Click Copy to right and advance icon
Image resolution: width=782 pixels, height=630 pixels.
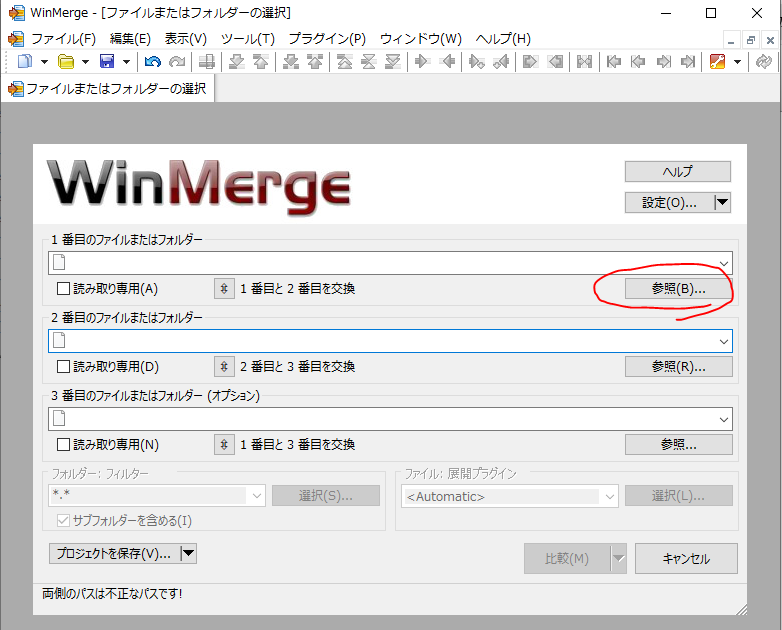click(476, 62)
